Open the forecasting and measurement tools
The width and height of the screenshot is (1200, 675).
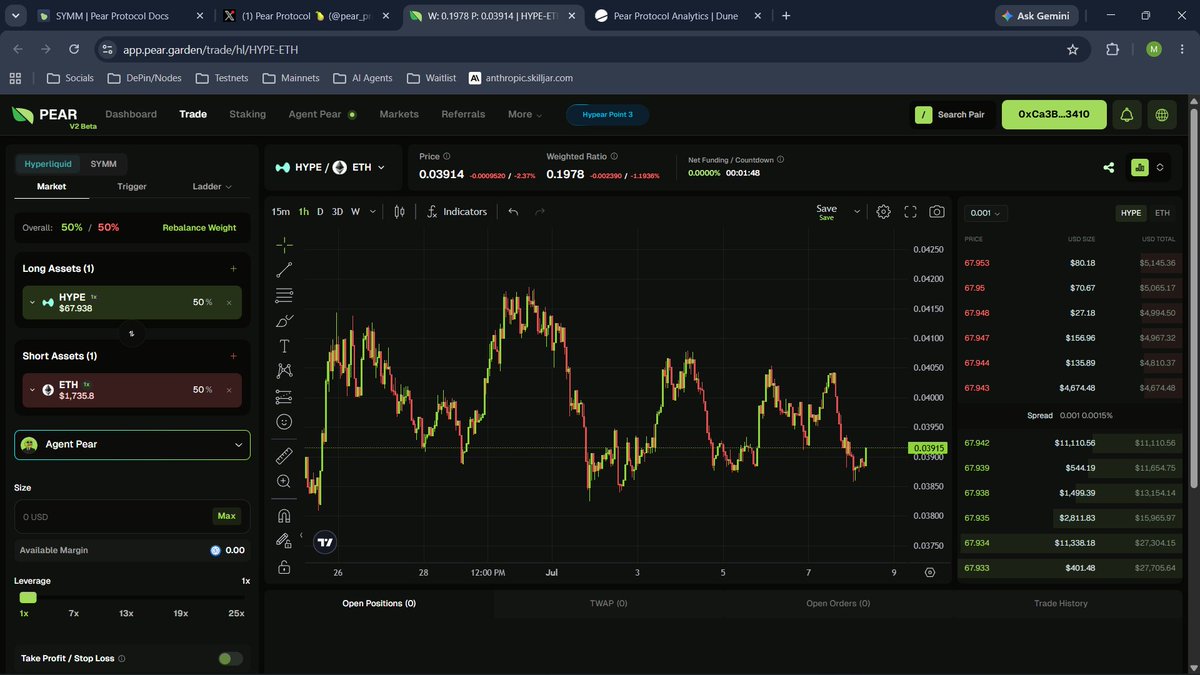click(x=284, y=397)
